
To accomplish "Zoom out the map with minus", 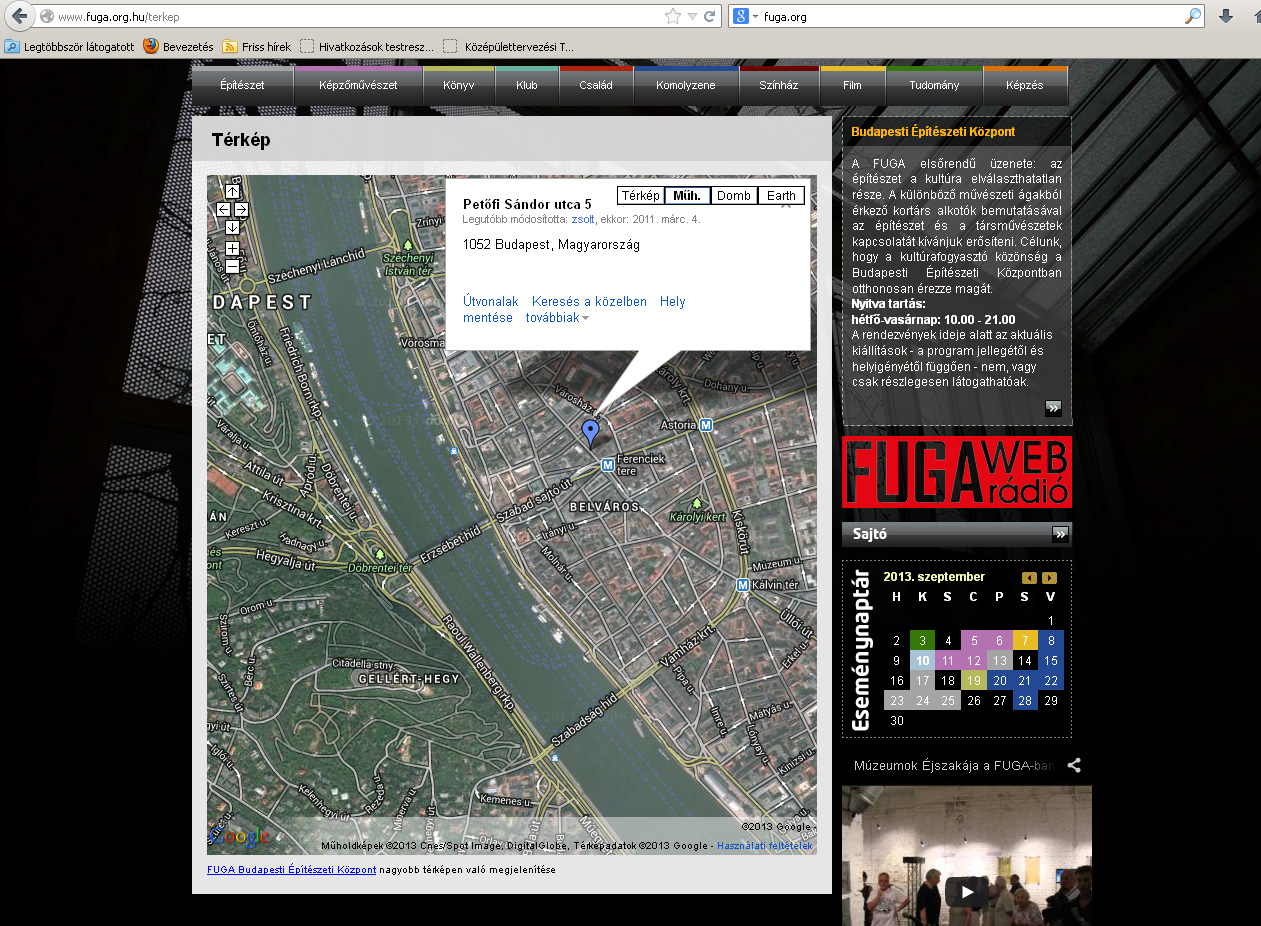I will pos(232,266).
